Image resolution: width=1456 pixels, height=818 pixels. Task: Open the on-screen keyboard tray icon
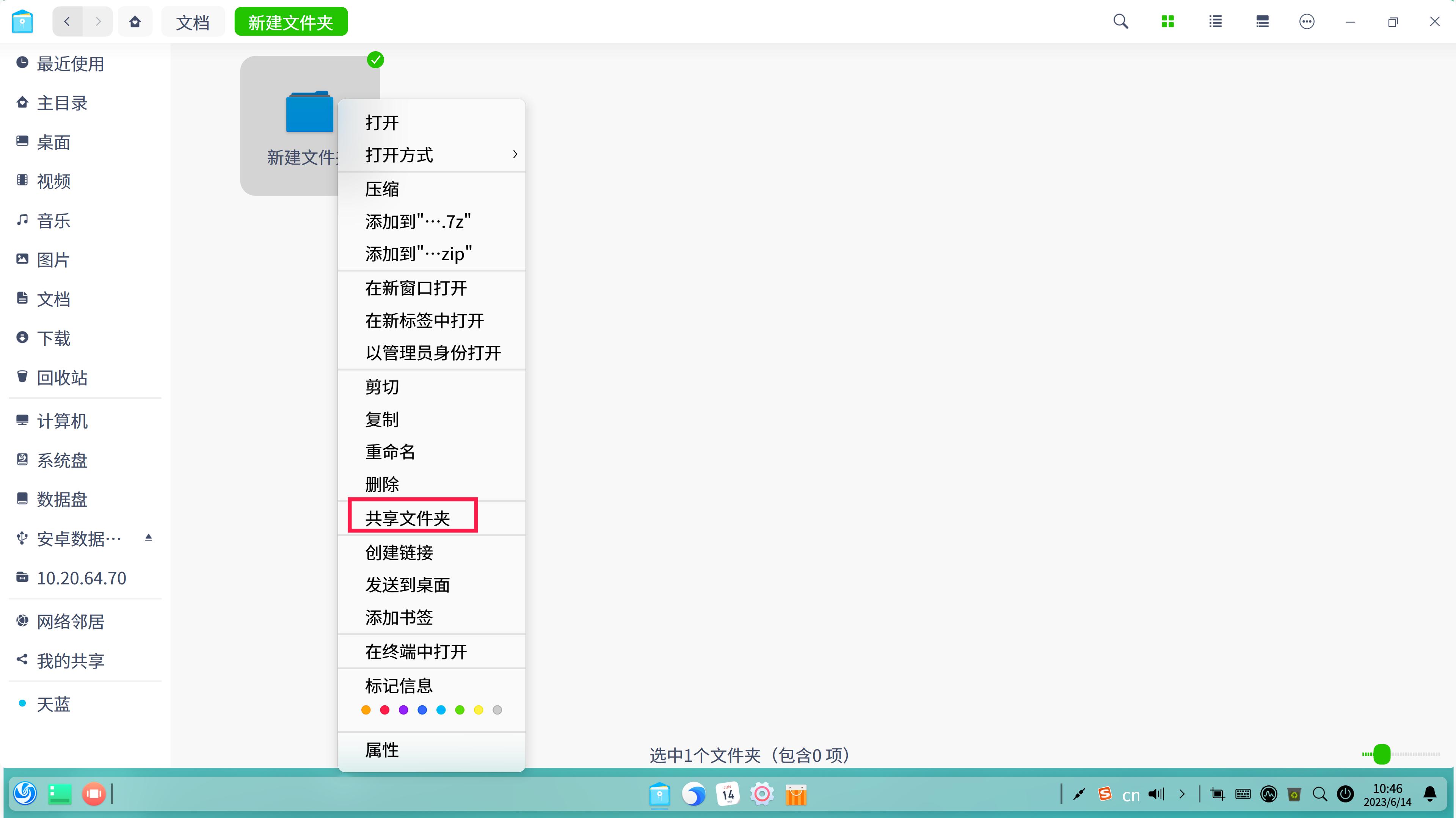1243,794
